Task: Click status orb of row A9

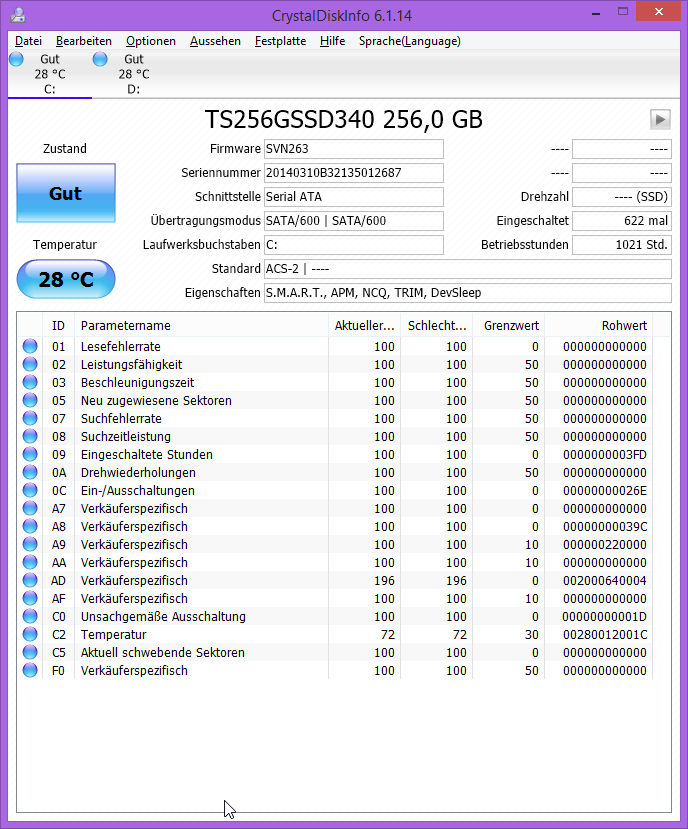Action: pos(30,544)
